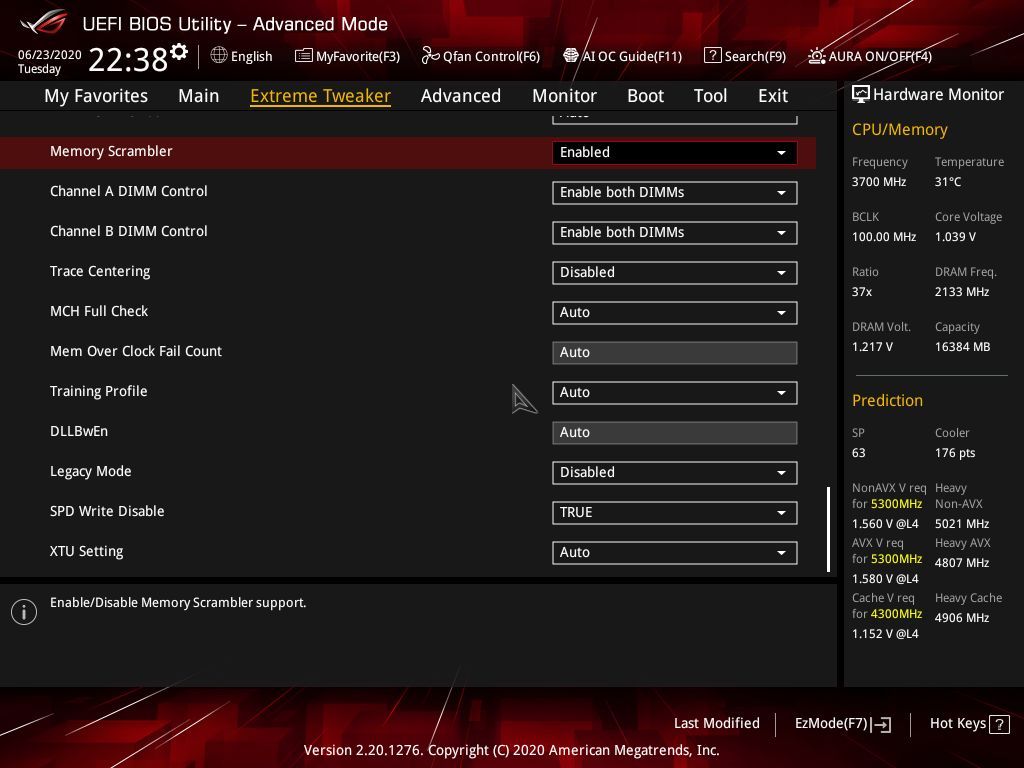Click the Hardware Monitor screen icon
1024x768 pixels.
pos(861,95)
